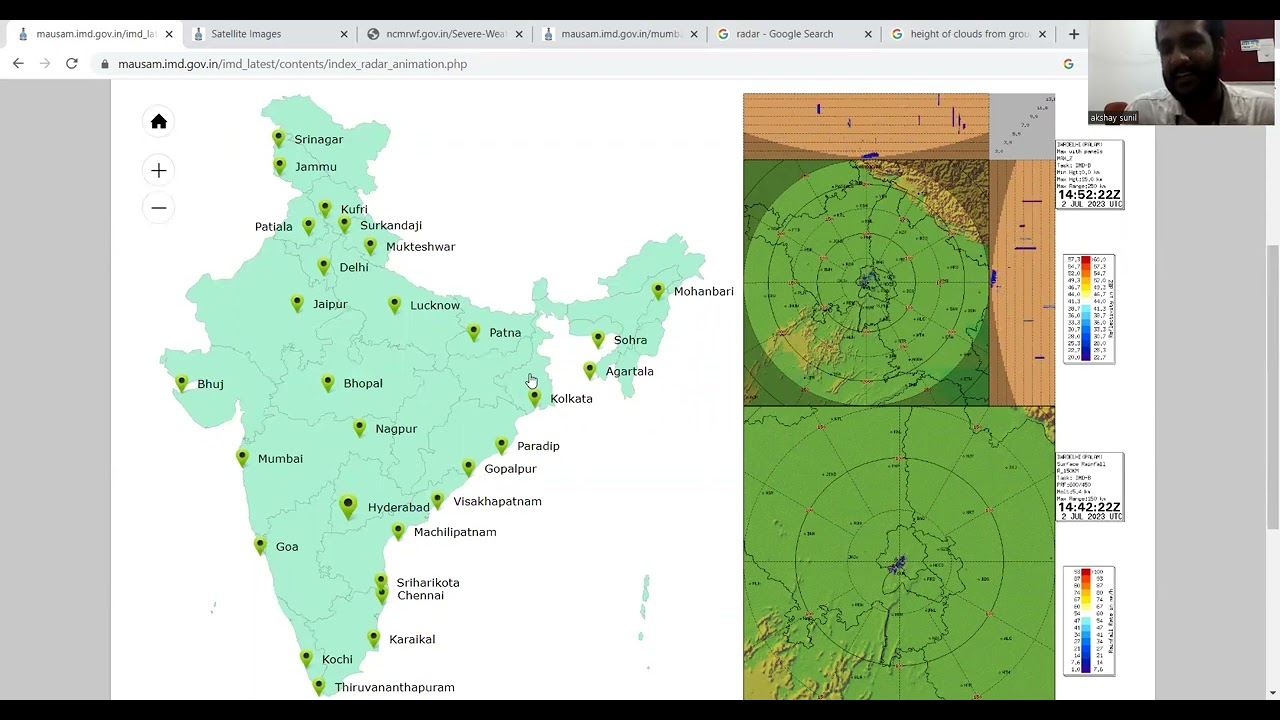Switch to the radar - Google Search tab
The height and width of the screenshot is (720, 1280).
[x=794, y=34]
